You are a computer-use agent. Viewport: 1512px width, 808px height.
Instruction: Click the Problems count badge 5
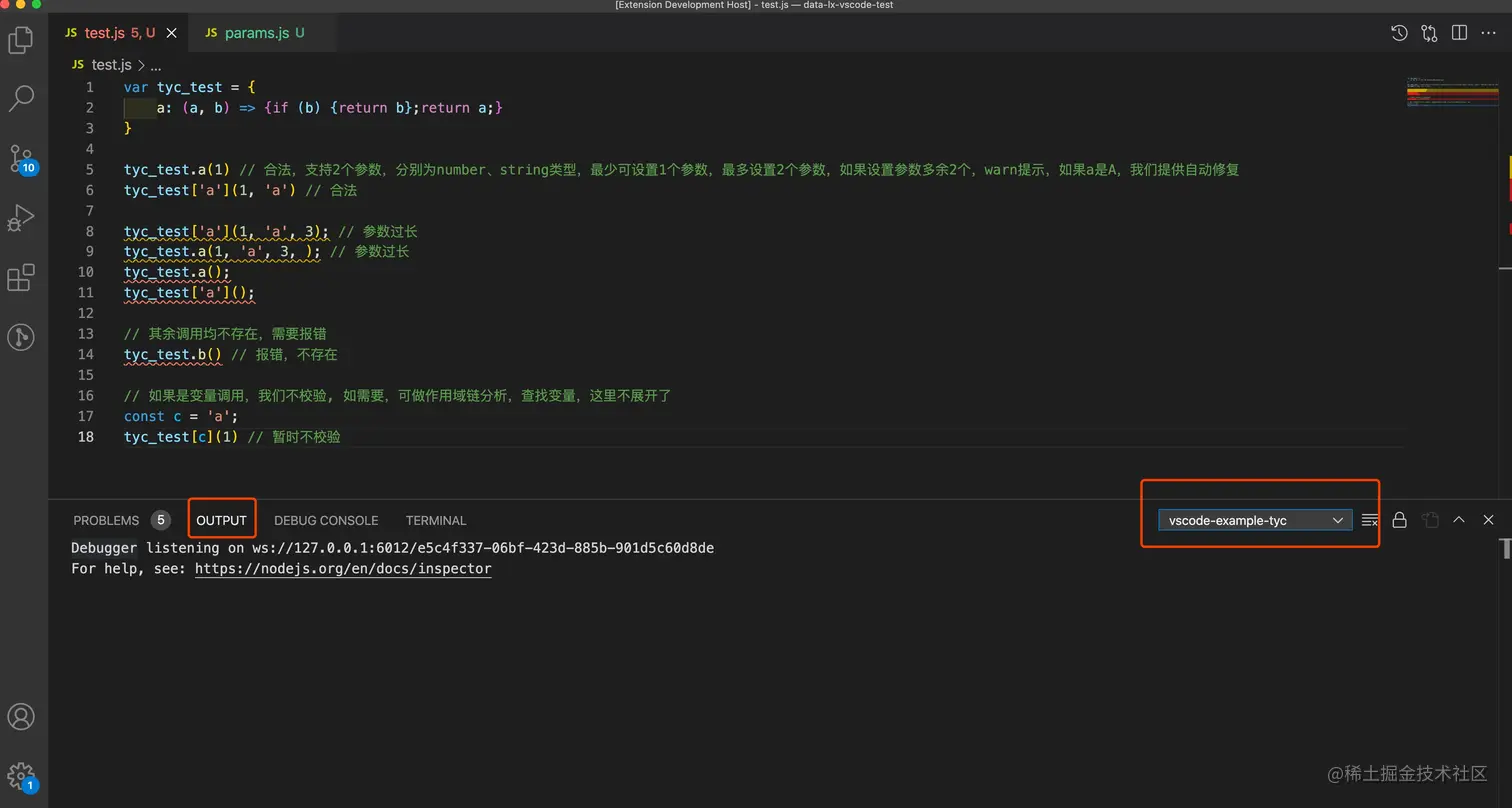(160, 520)
